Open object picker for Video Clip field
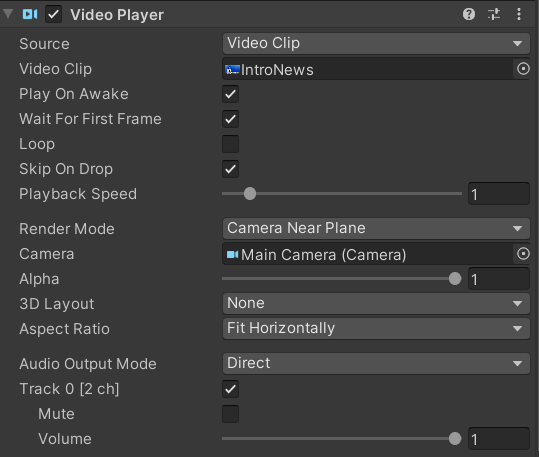The height and width of the screenshot is (457, 539). point(523,69)
